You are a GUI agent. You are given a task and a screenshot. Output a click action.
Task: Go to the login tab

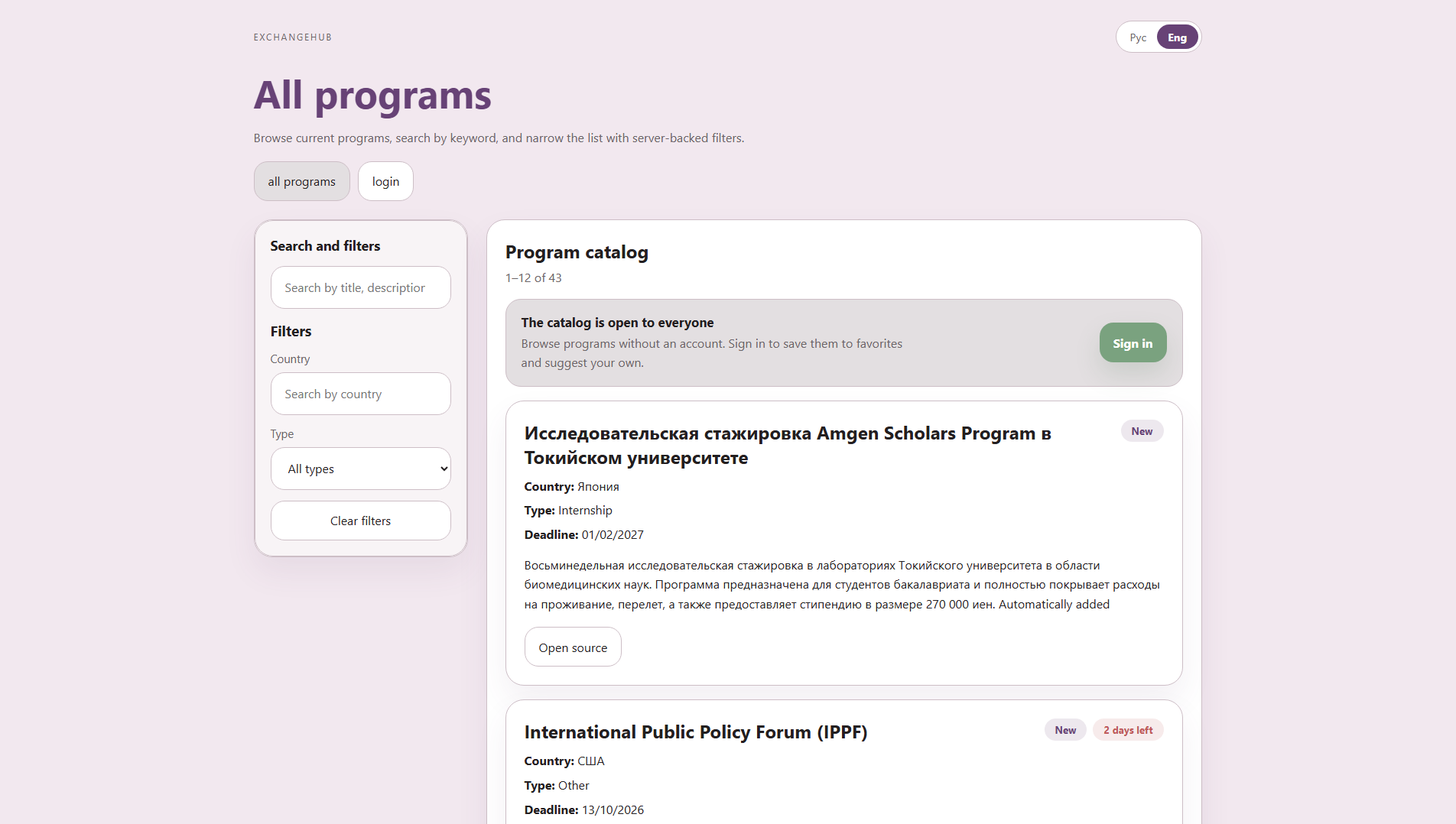[x=385, y=181]
